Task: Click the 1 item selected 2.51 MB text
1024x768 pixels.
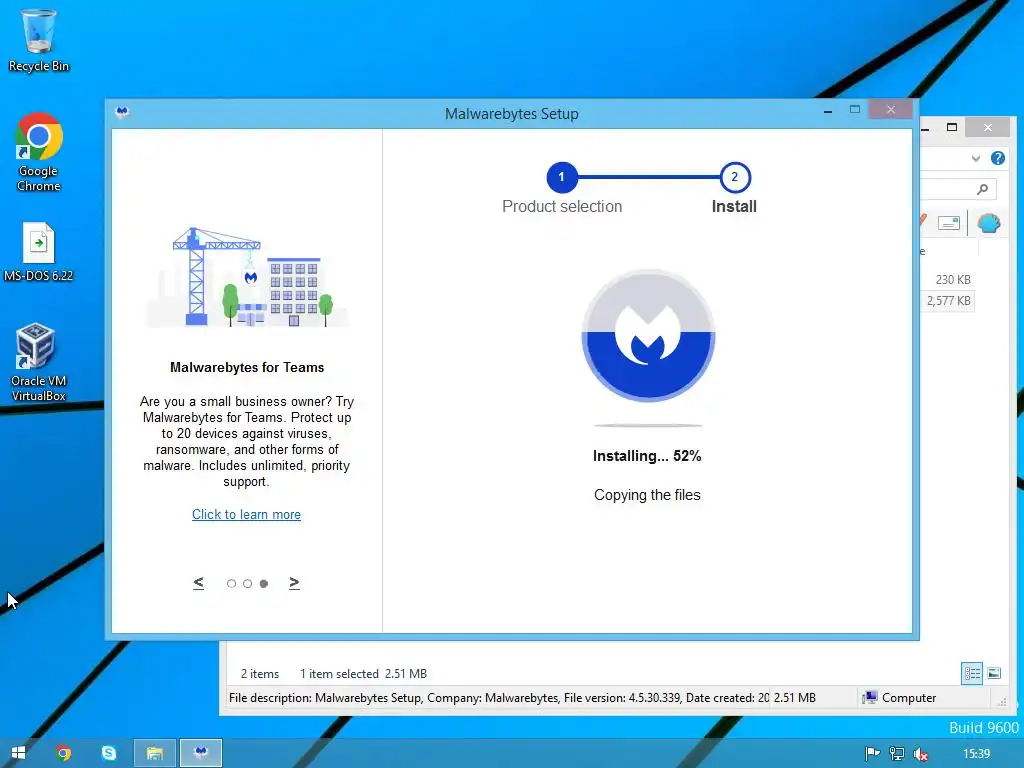Action: tap(363, 674)
